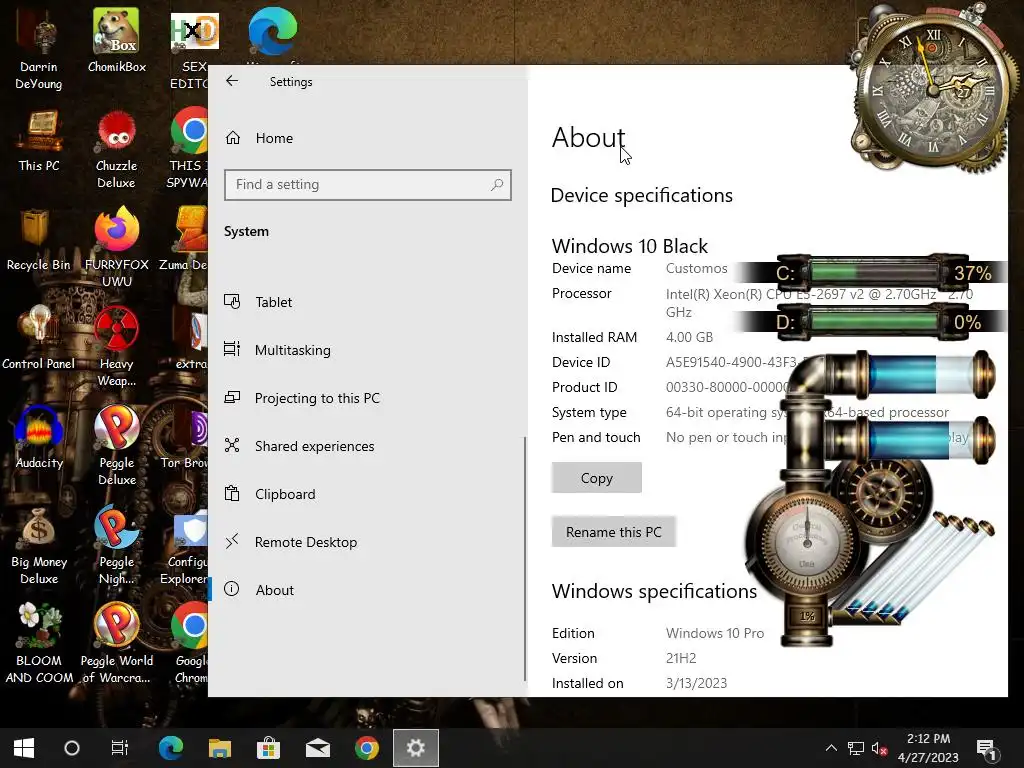Open Microsoft Store from taskbar

[x=268, y=748]
